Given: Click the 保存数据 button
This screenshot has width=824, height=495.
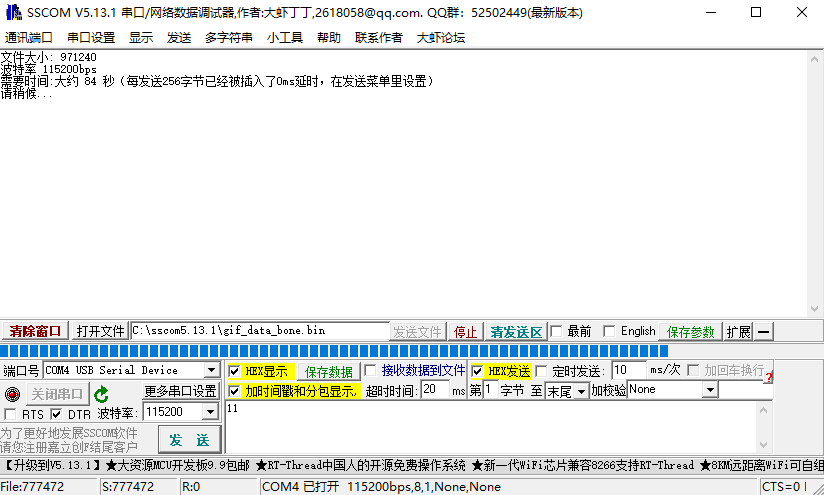Looking at the screenshot, I should point(329,372).
